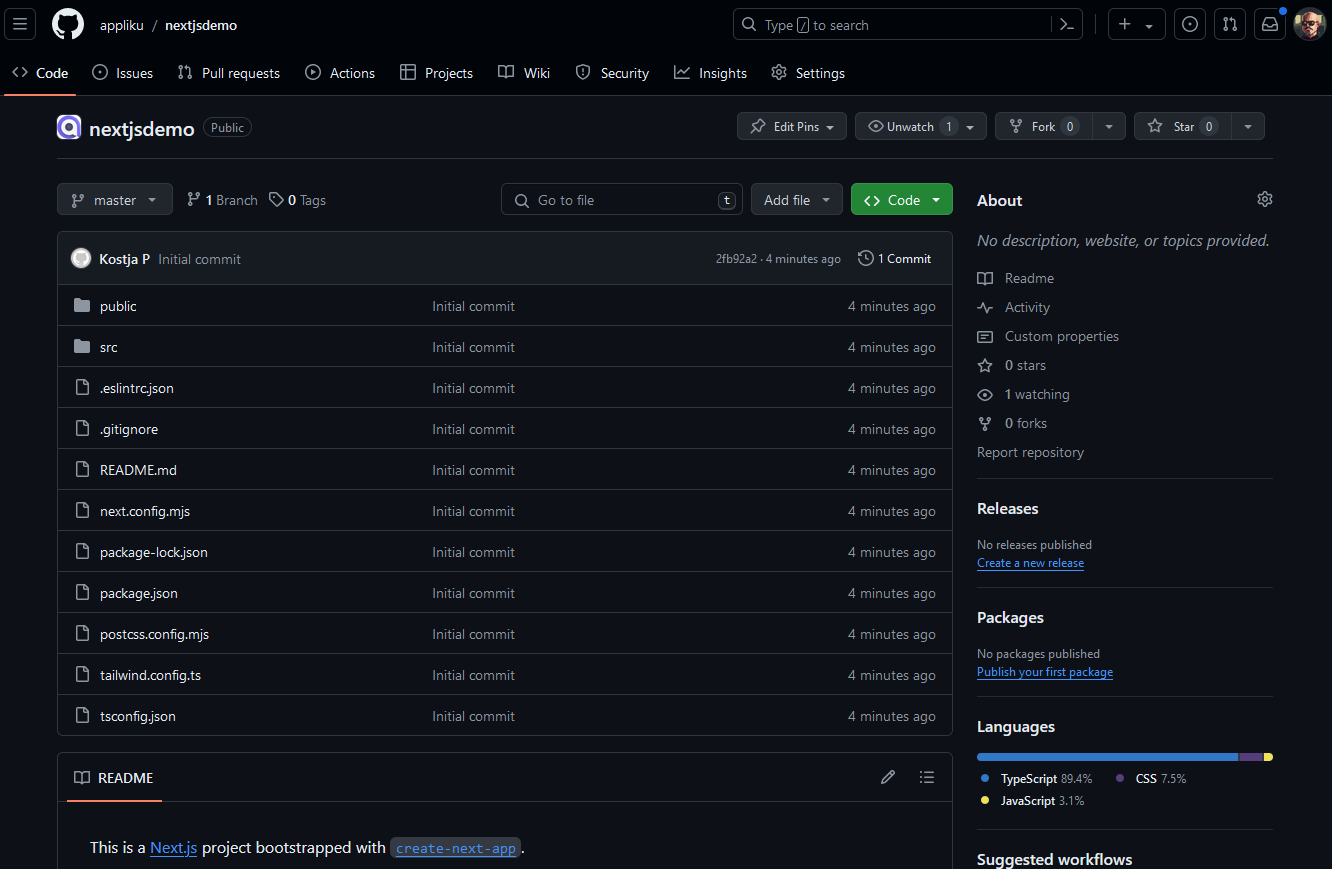Click the TypeScript language bar segment
Screen dimensions: 1332x869
(x=1107, y=757)
